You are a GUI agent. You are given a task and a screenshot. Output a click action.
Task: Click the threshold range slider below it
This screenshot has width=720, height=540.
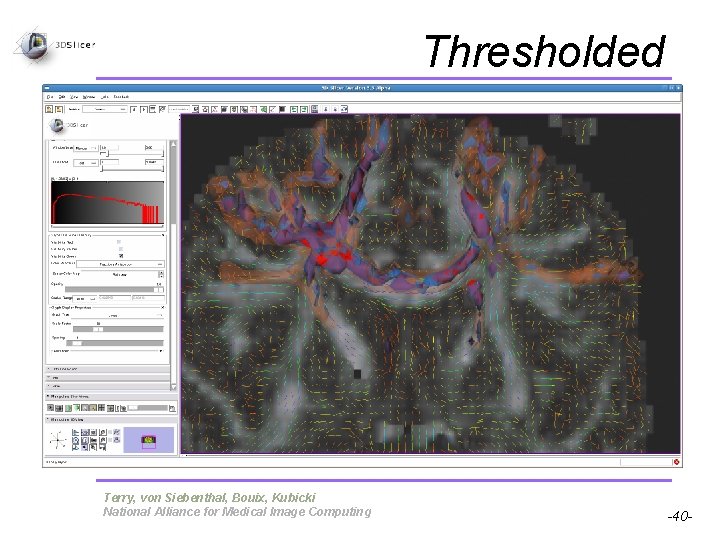pyautogui.click(x=132, y=169)
